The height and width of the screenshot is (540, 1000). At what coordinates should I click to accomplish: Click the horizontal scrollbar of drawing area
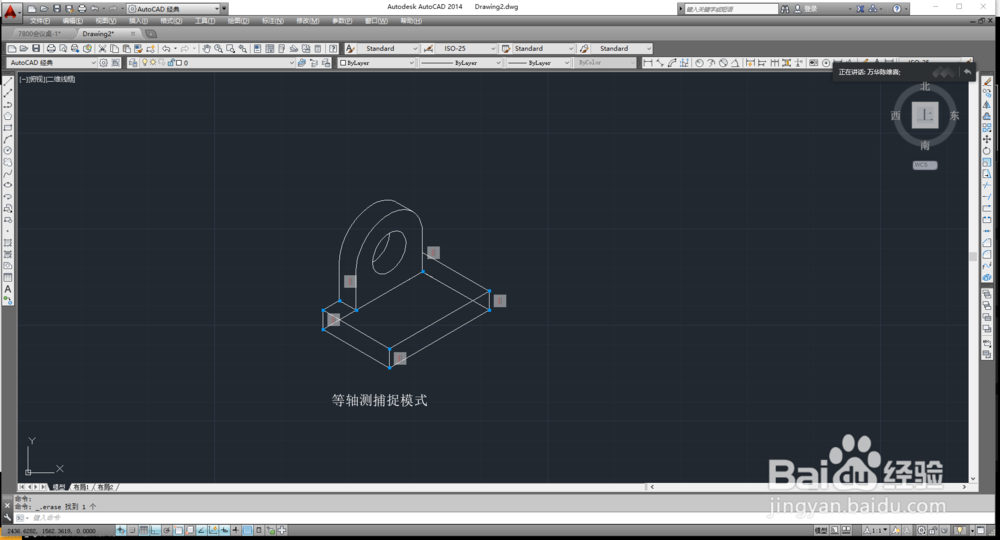(808, 487)
